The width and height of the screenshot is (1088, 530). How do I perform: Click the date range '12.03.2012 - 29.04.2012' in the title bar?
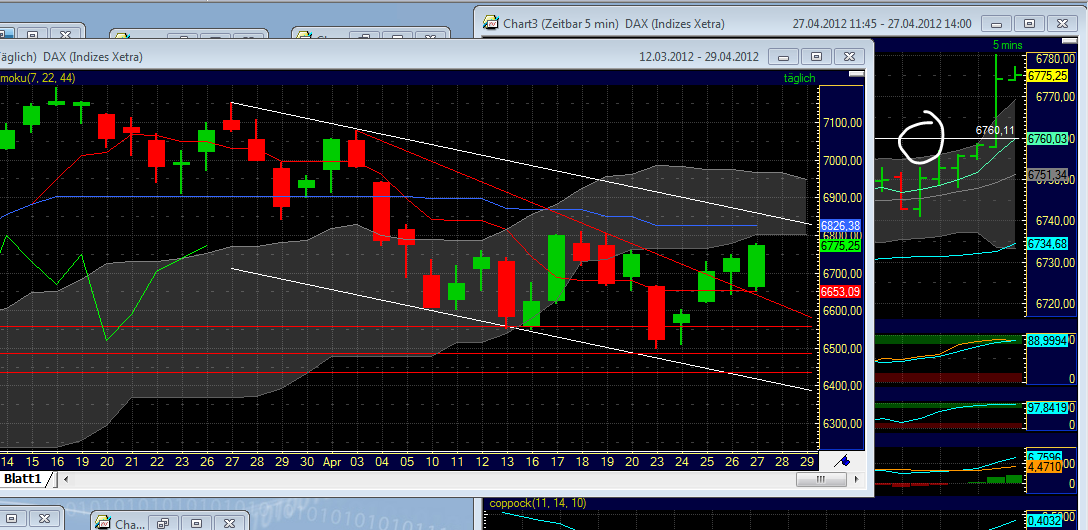click(699, 57)
